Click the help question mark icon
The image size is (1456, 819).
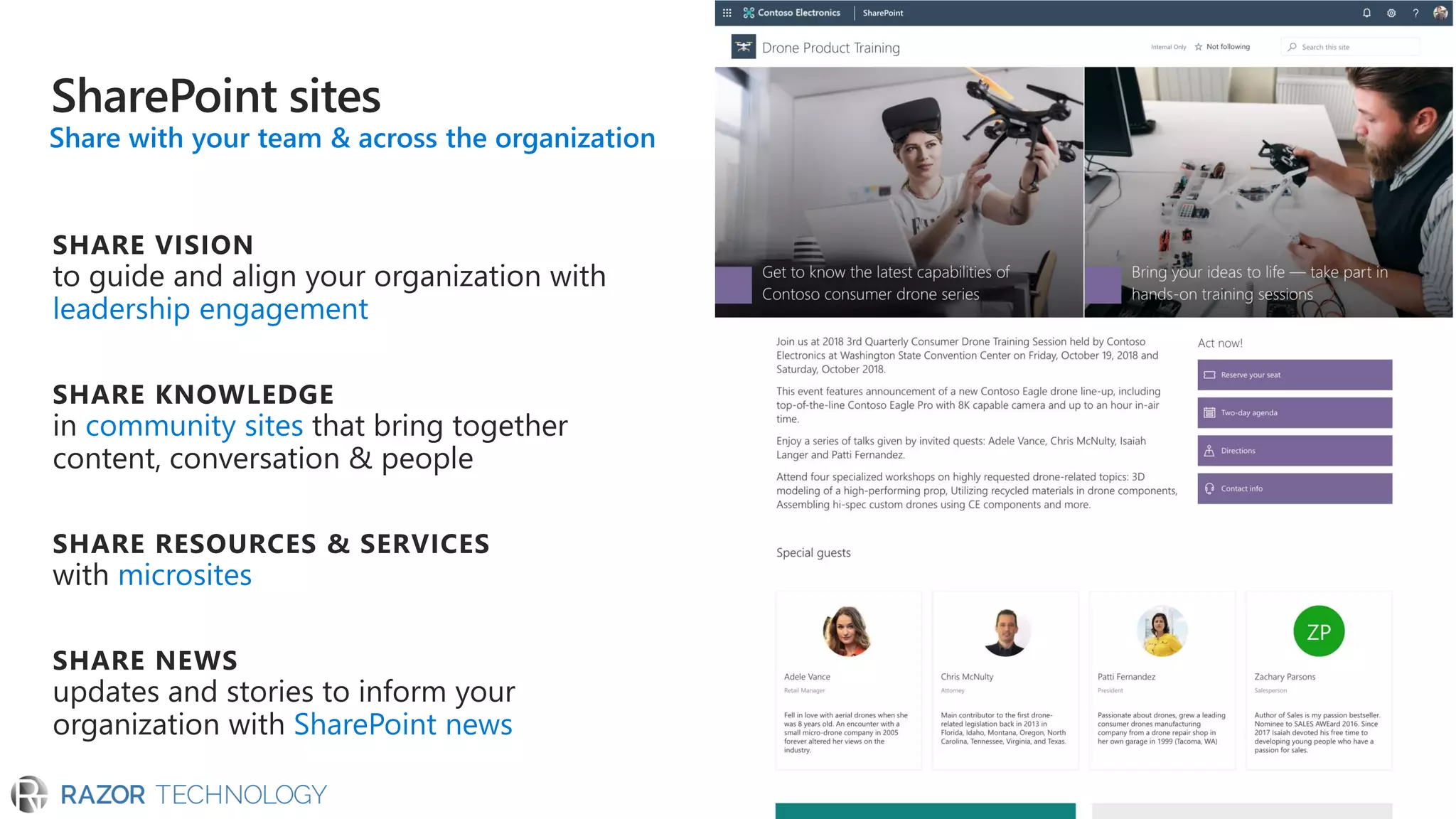tap(1415, 13)
